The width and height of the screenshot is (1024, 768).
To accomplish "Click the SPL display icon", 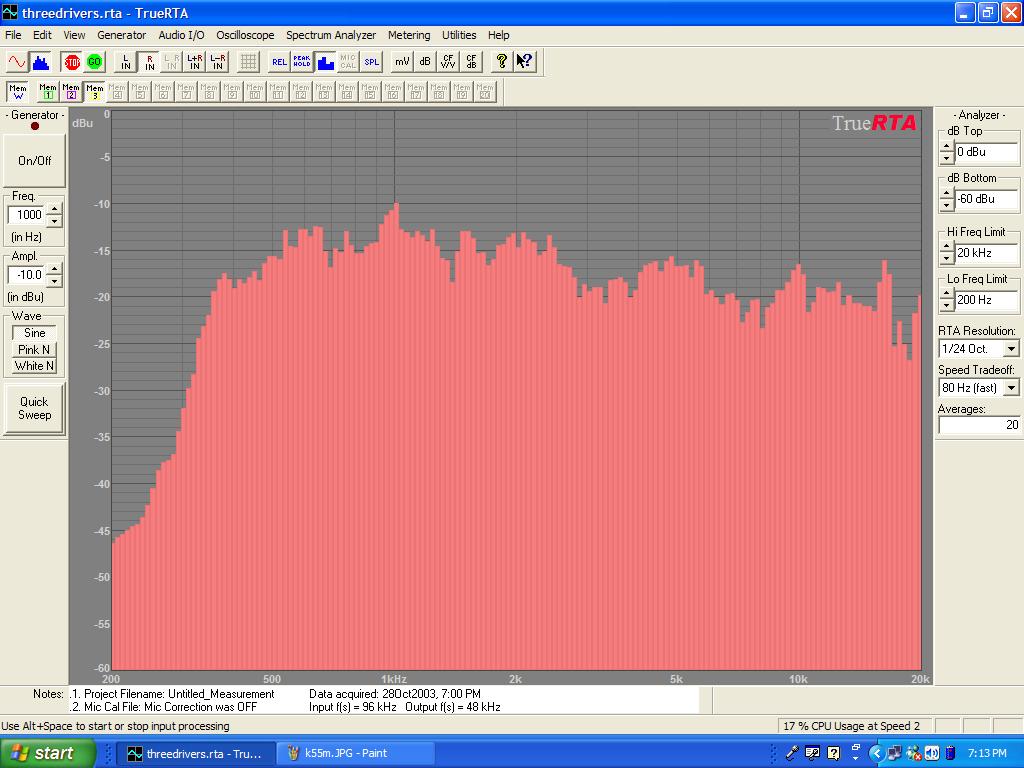I will [372, 62].
